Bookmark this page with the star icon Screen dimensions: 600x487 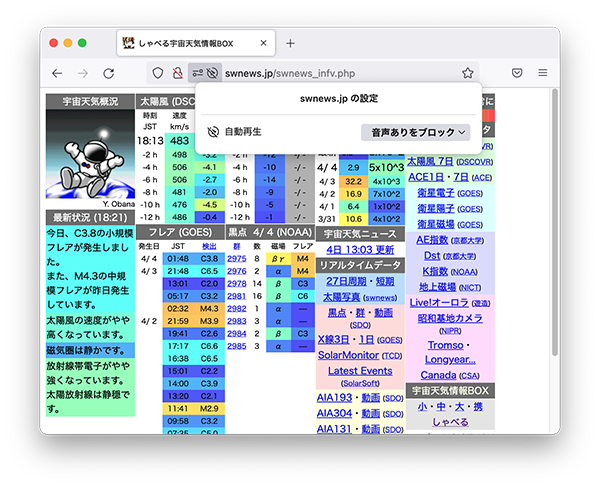point(467,73)
